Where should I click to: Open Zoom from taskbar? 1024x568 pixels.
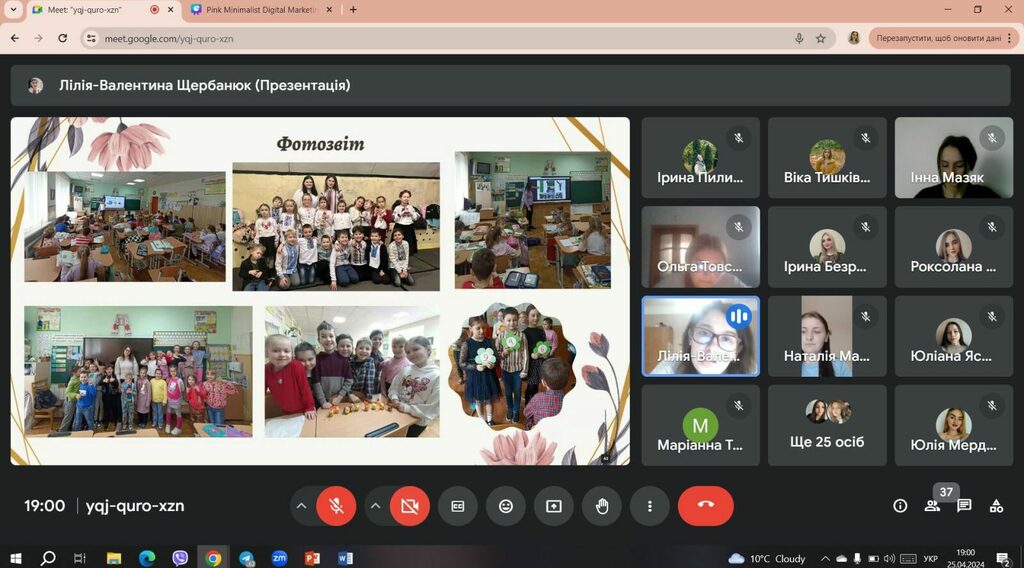(280, 558)
